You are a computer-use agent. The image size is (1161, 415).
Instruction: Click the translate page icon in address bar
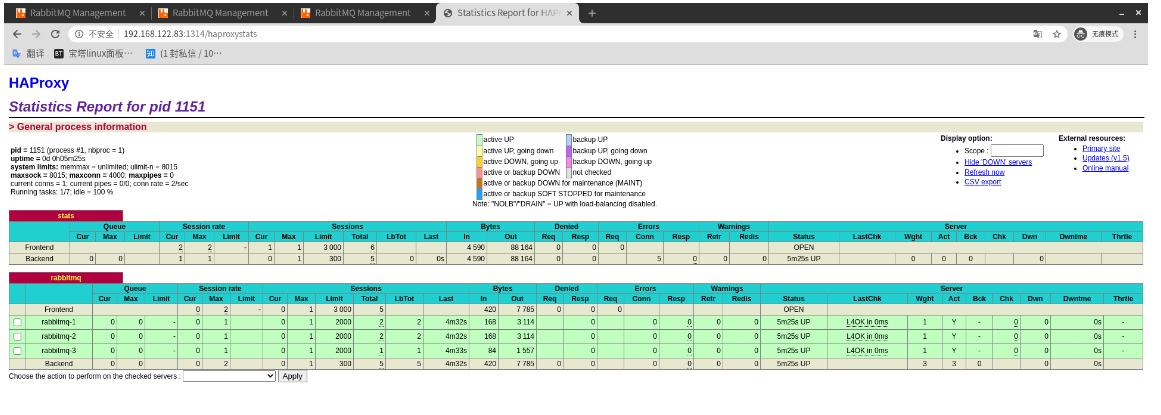point(1037,34)
